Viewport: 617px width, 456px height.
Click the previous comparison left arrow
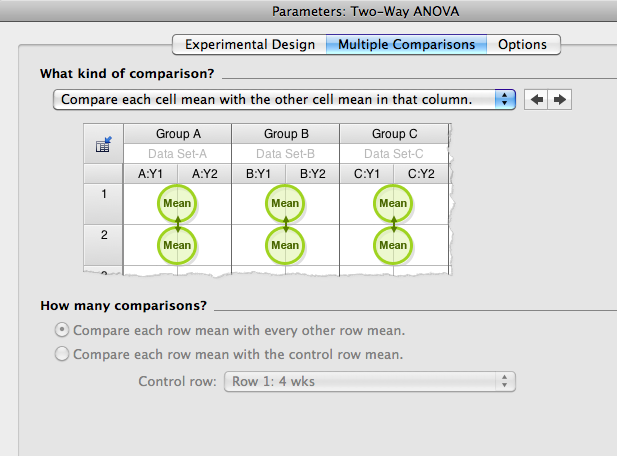click(x=538, y=100)
